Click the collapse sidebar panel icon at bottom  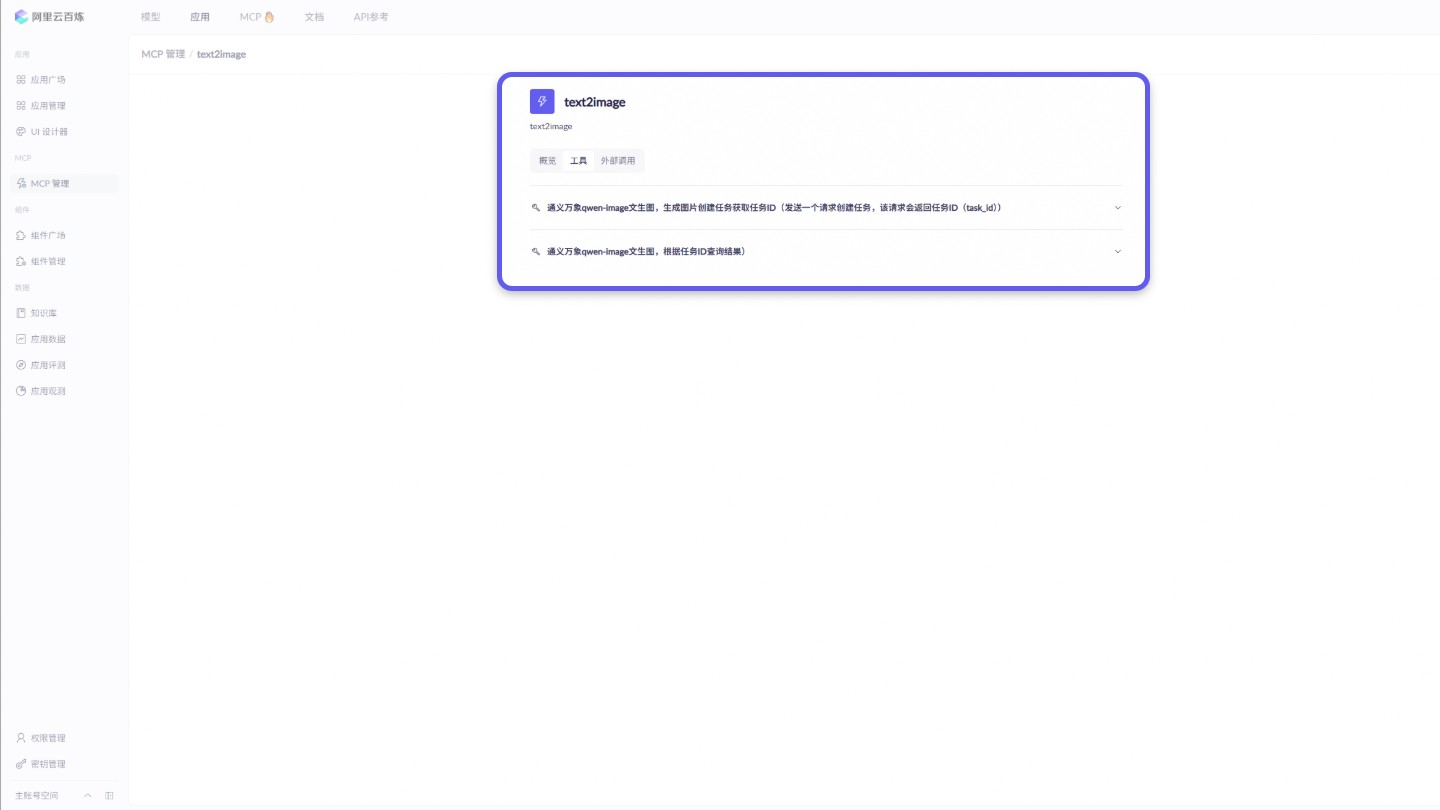click(110, 795)
